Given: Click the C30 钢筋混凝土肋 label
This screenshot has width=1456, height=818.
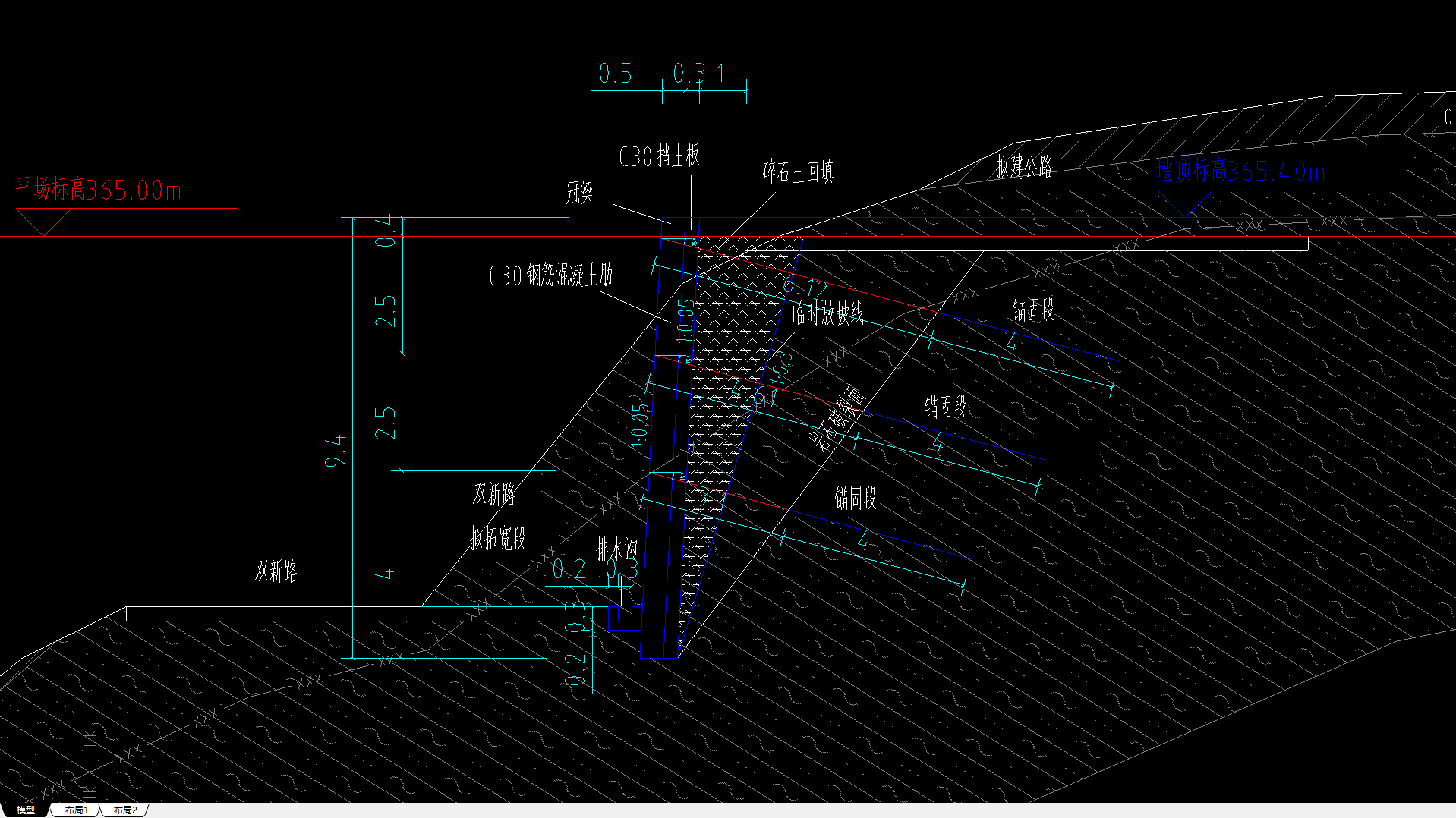Looking at the screenshot, I should tap(551, 275).
